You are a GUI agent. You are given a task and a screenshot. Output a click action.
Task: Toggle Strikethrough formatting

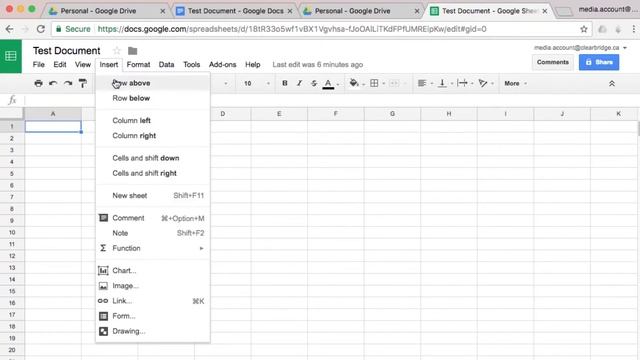pyautogui.click(x=313, y=83)
